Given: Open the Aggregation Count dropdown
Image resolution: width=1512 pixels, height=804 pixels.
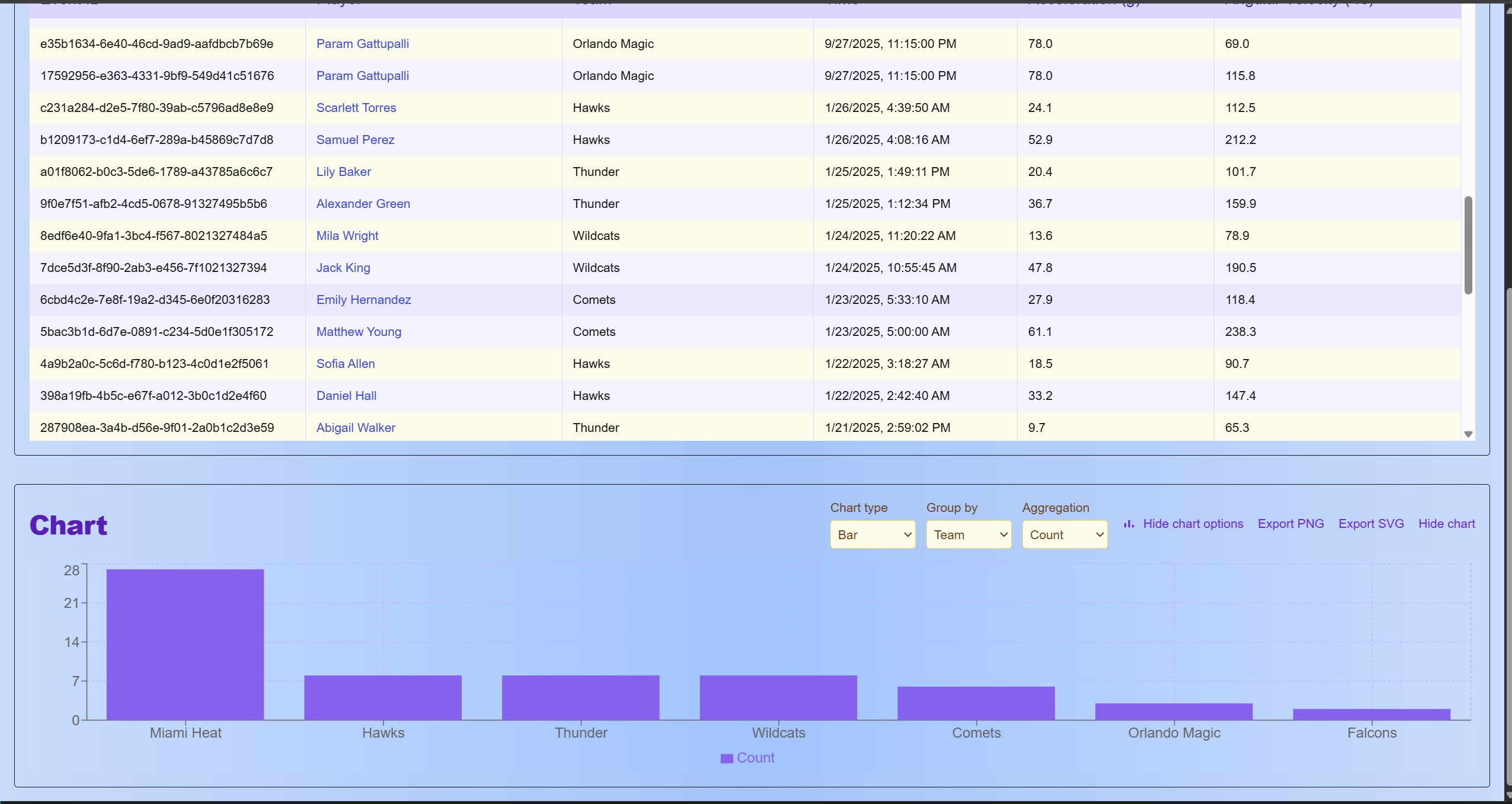Looking at the screenshot, I should click(x=1065, y=534).
